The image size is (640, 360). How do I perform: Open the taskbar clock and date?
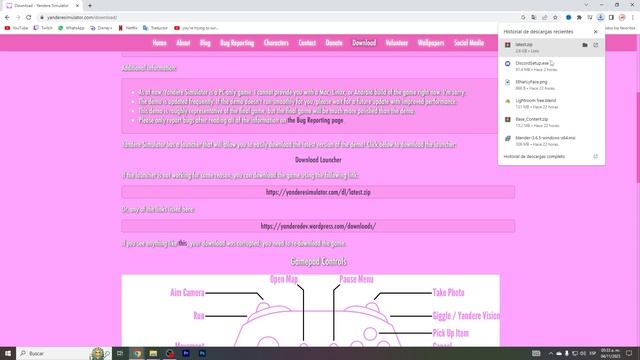pos(610,353)
